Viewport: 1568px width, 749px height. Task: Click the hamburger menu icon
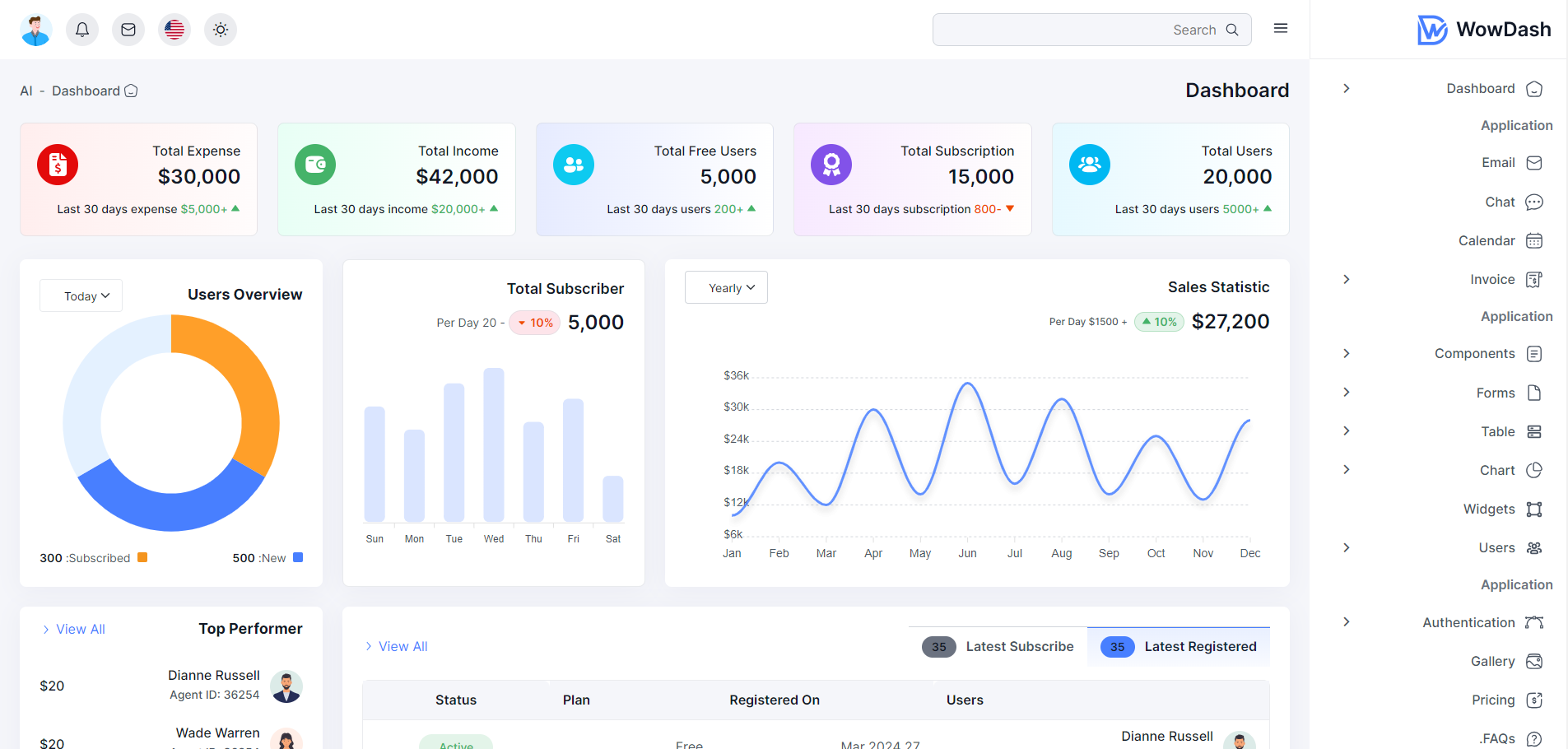(x=1280, y=29)
